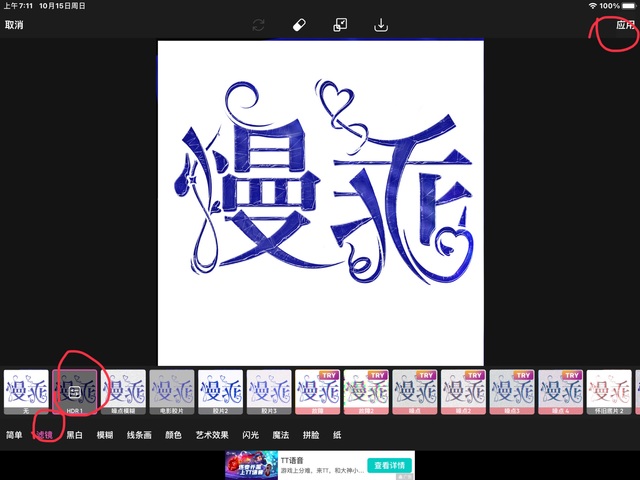Select the 无 (no filter) thumbnail
Viewport: 640px width, 480px height.
pos(26,392)
